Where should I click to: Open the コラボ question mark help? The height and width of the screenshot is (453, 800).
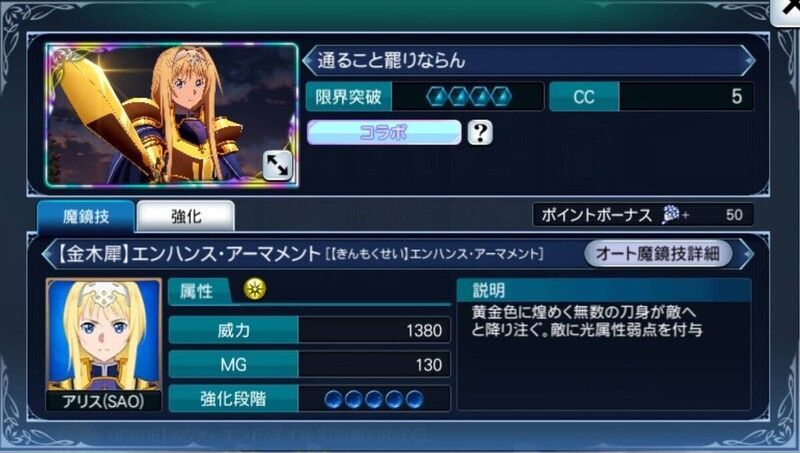480,133
